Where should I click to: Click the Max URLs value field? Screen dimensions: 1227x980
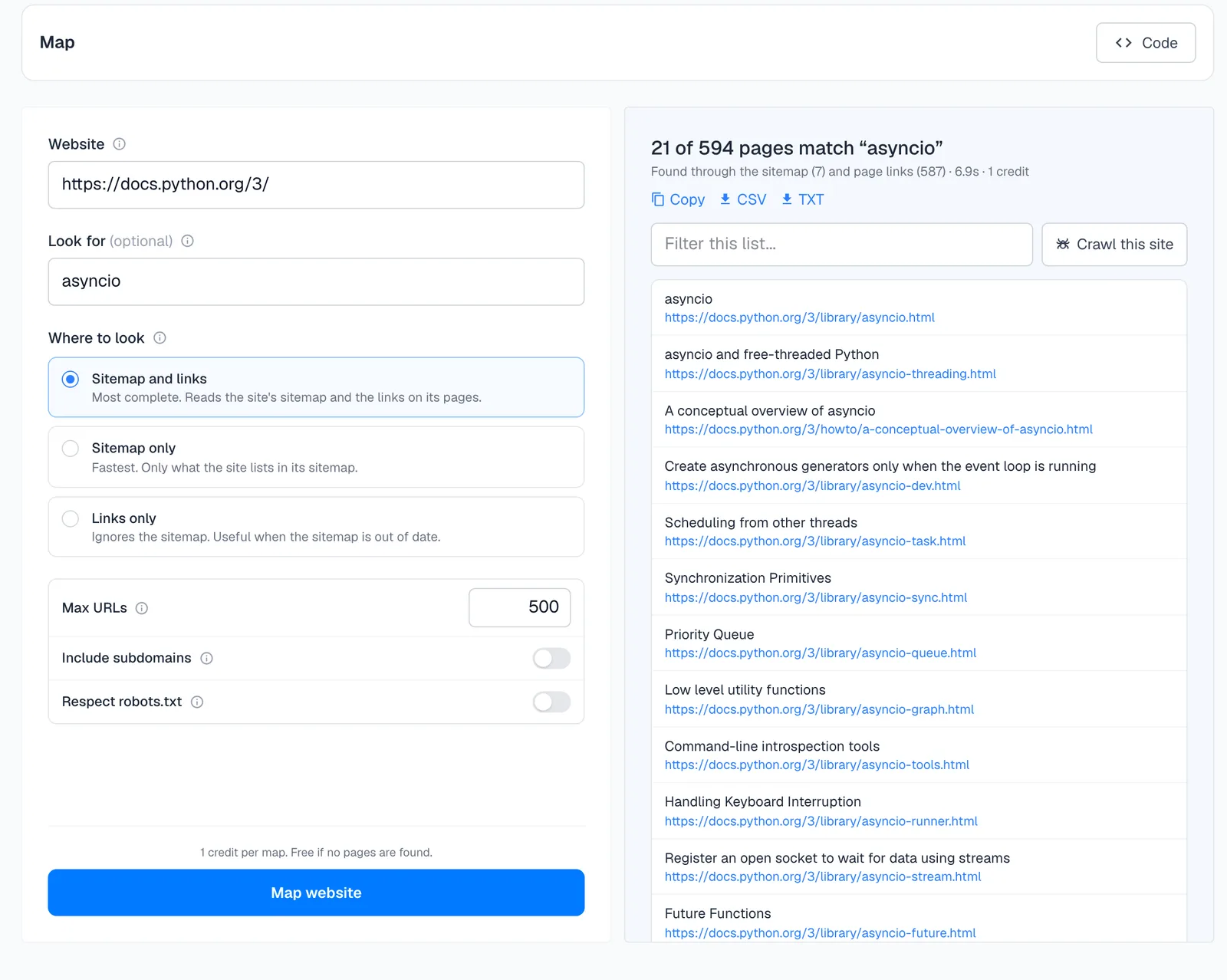519,607
